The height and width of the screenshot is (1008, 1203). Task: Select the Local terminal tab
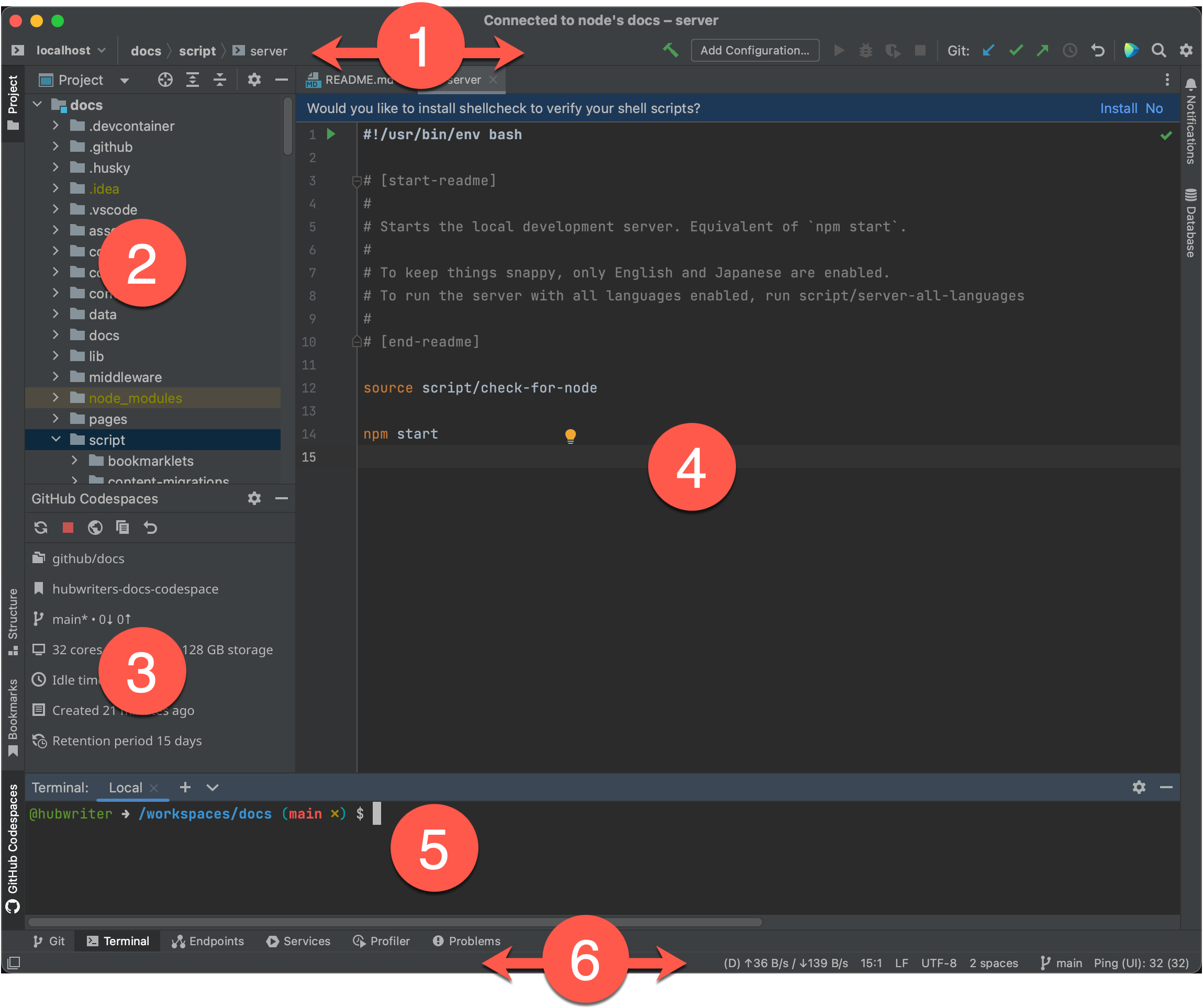[x=126, y=788]
